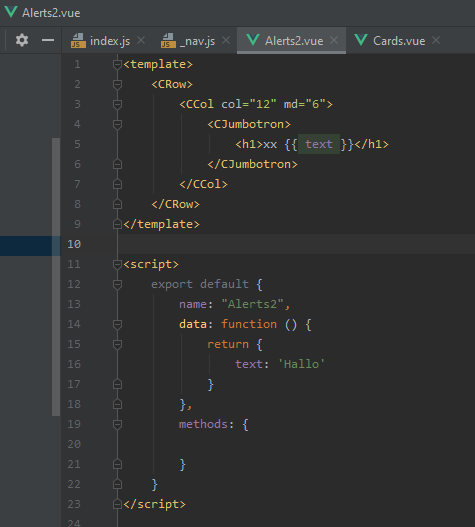Click the vertical scrollbar thumb in left panel
Viewport: 475px width, 527px height.
(56, 277)
